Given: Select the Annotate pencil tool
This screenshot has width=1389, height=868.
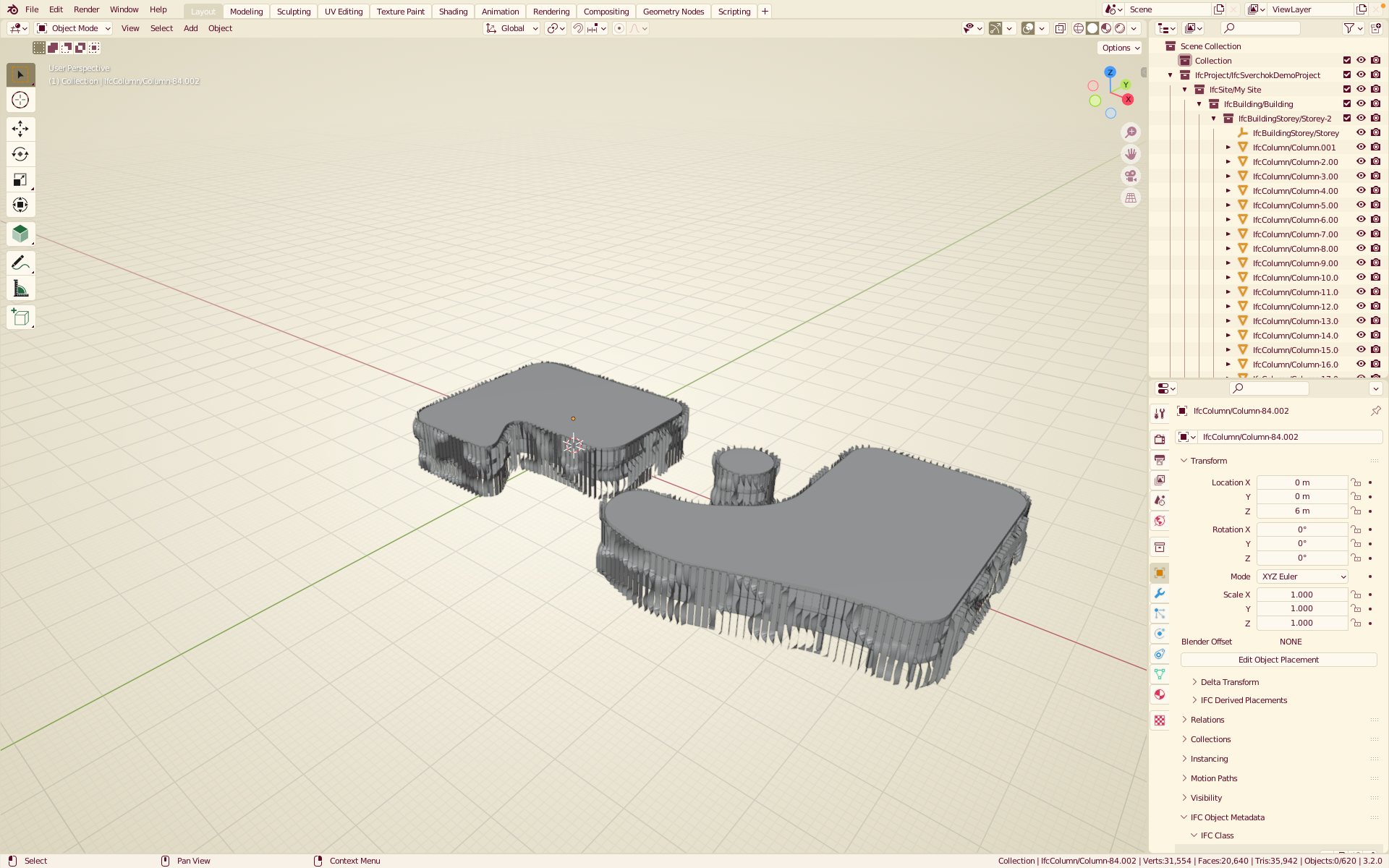Looking at the screenshot, I should click(20, 263).
